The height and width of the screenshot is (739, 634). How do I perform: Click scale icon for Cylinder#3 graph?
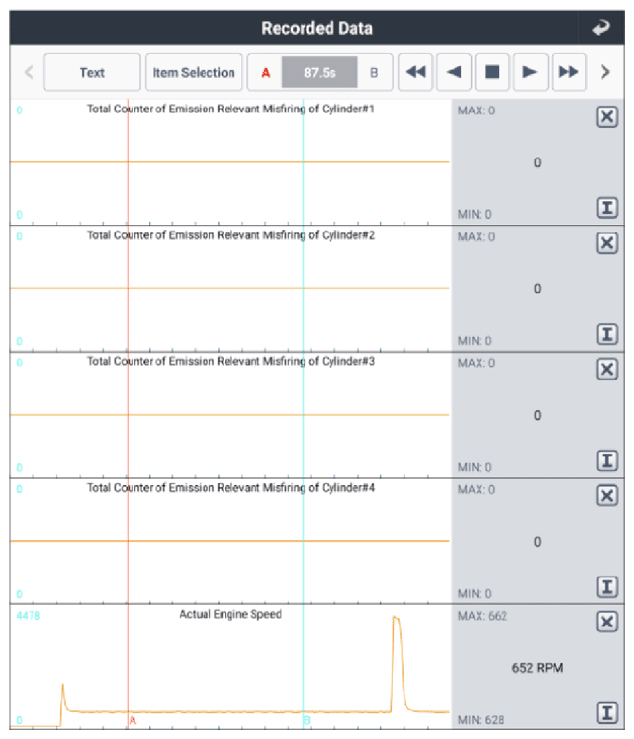(x=607, y=460)
